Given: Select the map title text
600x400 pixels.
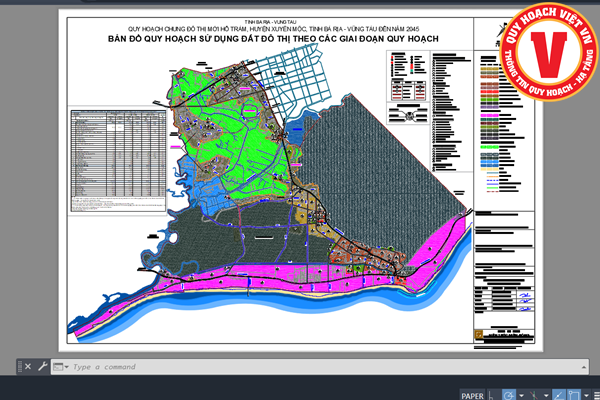Looking at the screenshot, I should pyautogui.click(x=274, y=39).
